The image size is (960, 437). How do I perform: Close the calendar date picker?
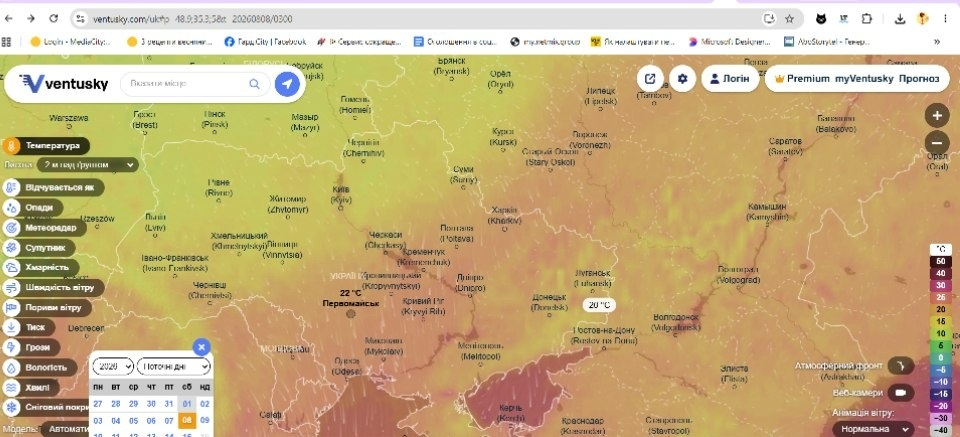(201, 346)
